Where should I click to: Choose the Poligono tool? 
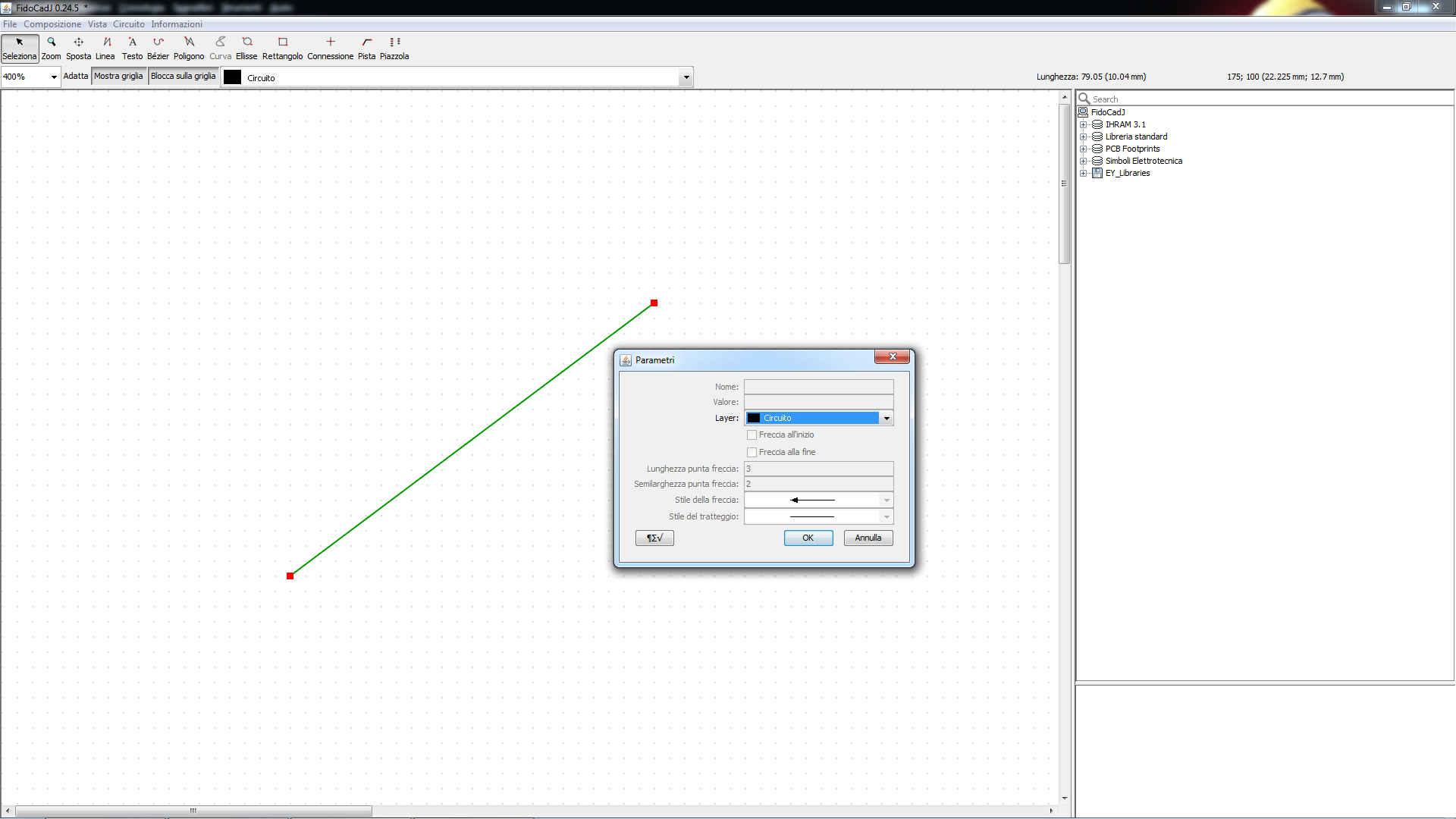click(x=189, y=48)
